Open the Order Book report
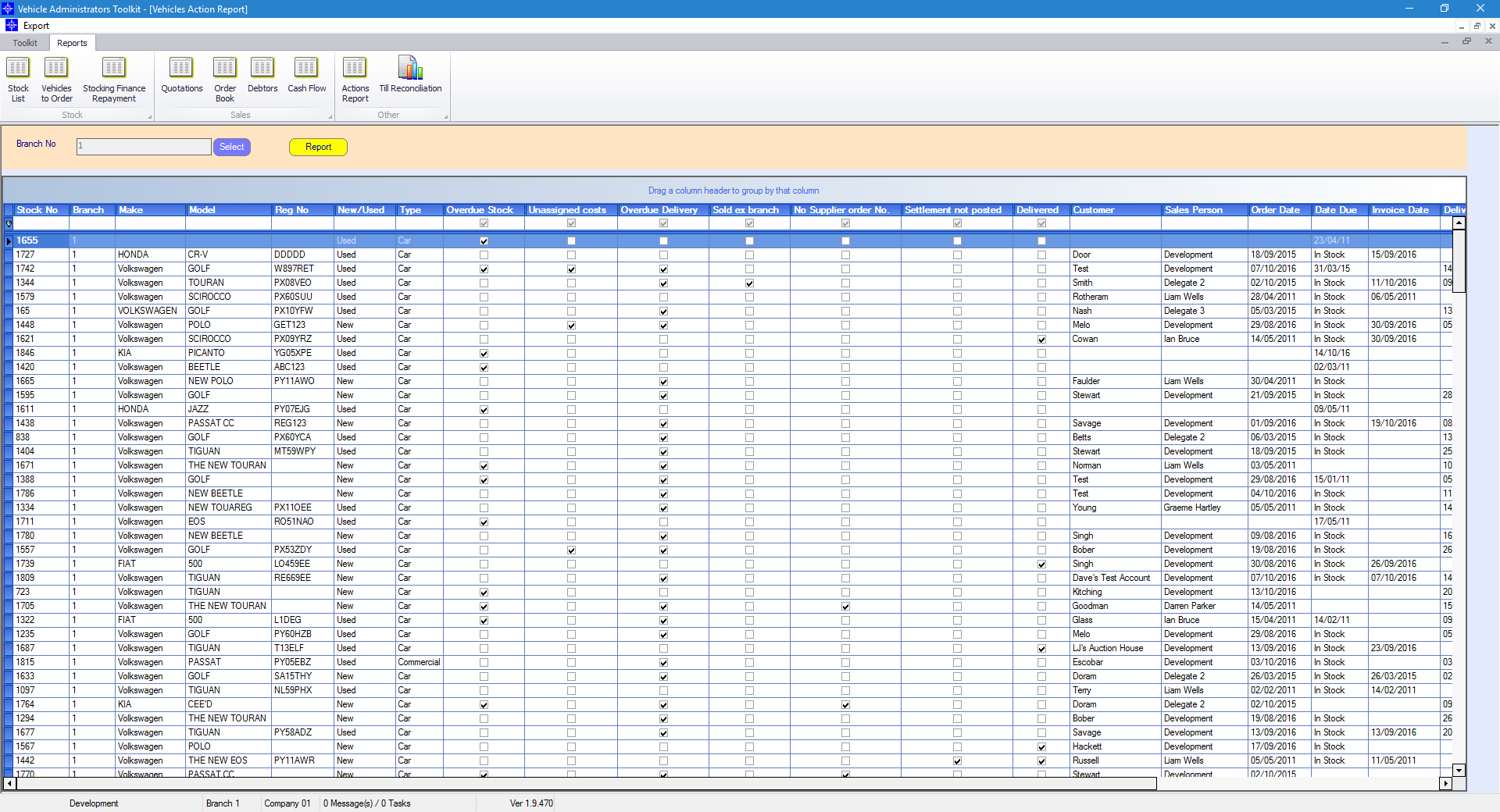 225,80
